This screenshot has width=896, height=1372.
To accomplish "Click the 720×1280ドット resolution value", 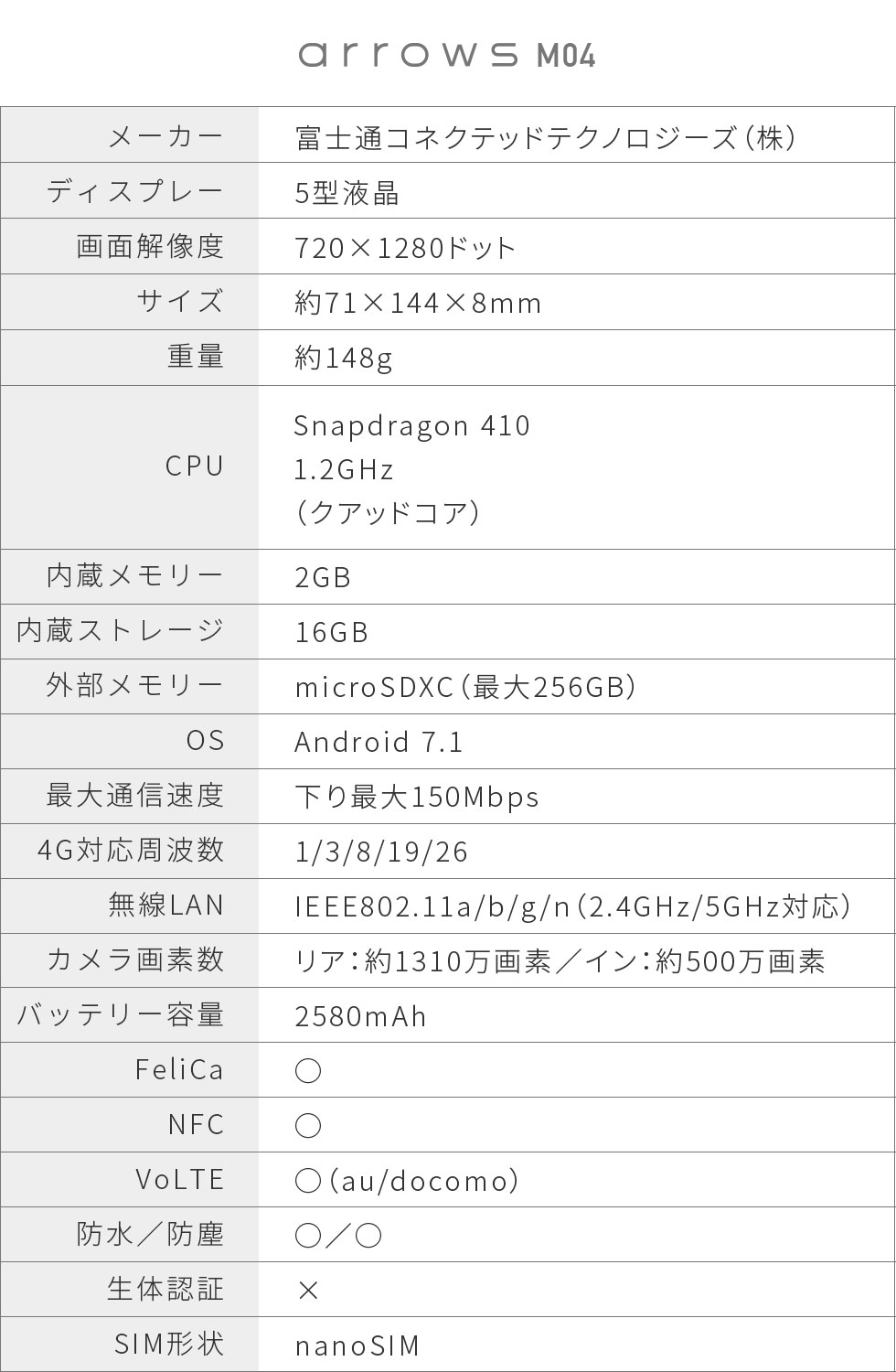I will click(x=406, y=248).
